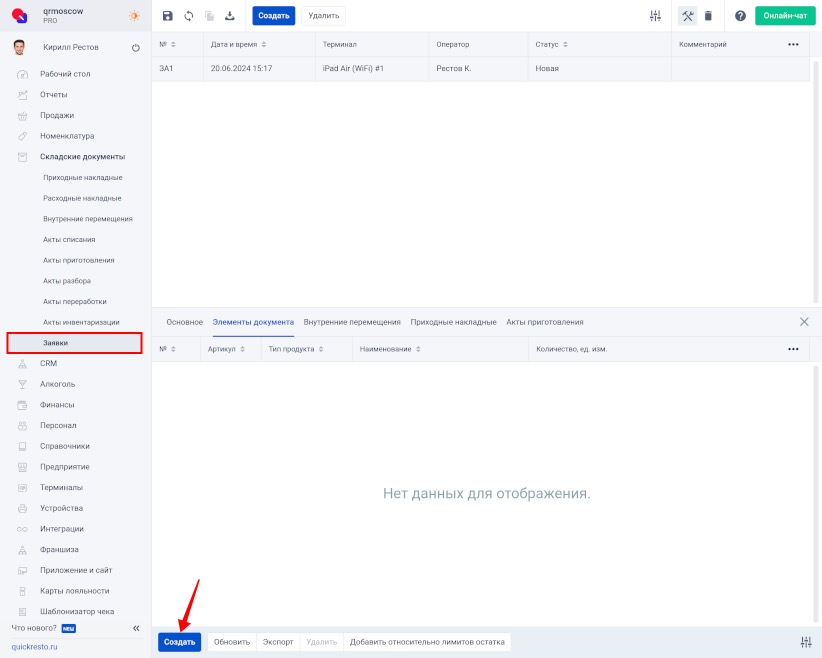Open the three dots menu in elements table header

tap(793, 349)
